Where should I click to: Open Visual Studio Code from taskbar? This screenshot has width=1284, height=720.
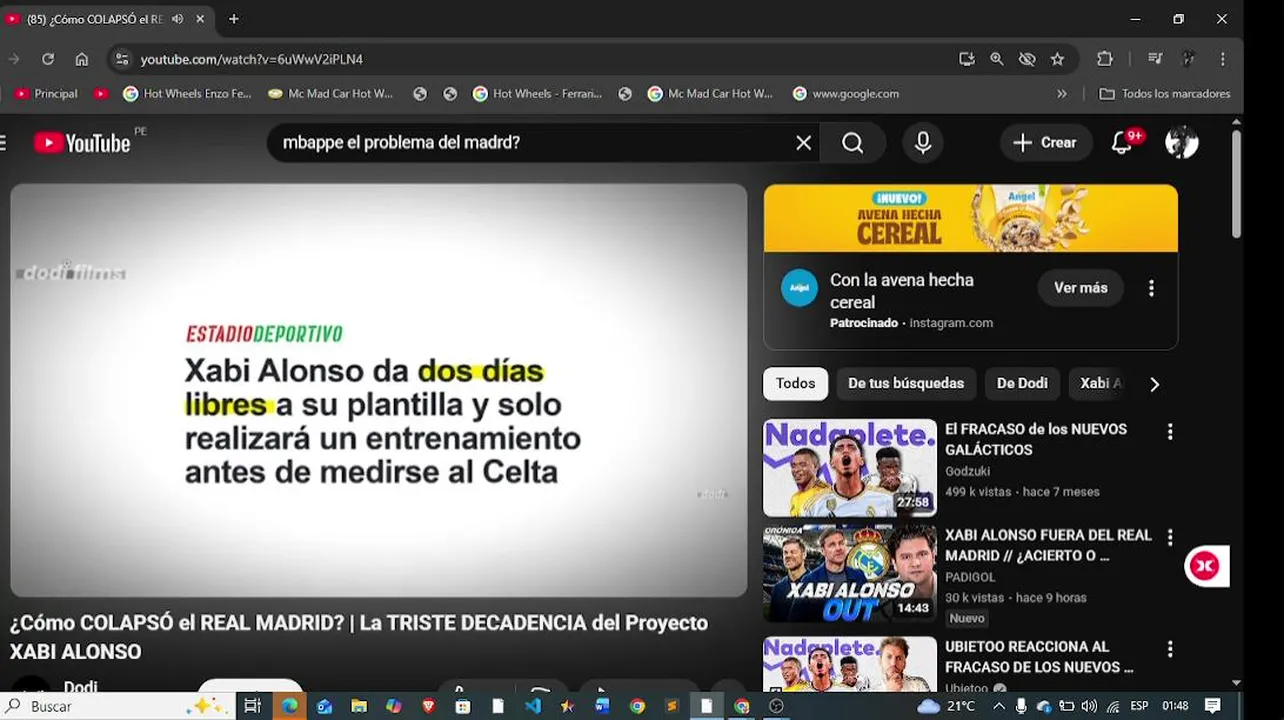[x=532, y=706]
